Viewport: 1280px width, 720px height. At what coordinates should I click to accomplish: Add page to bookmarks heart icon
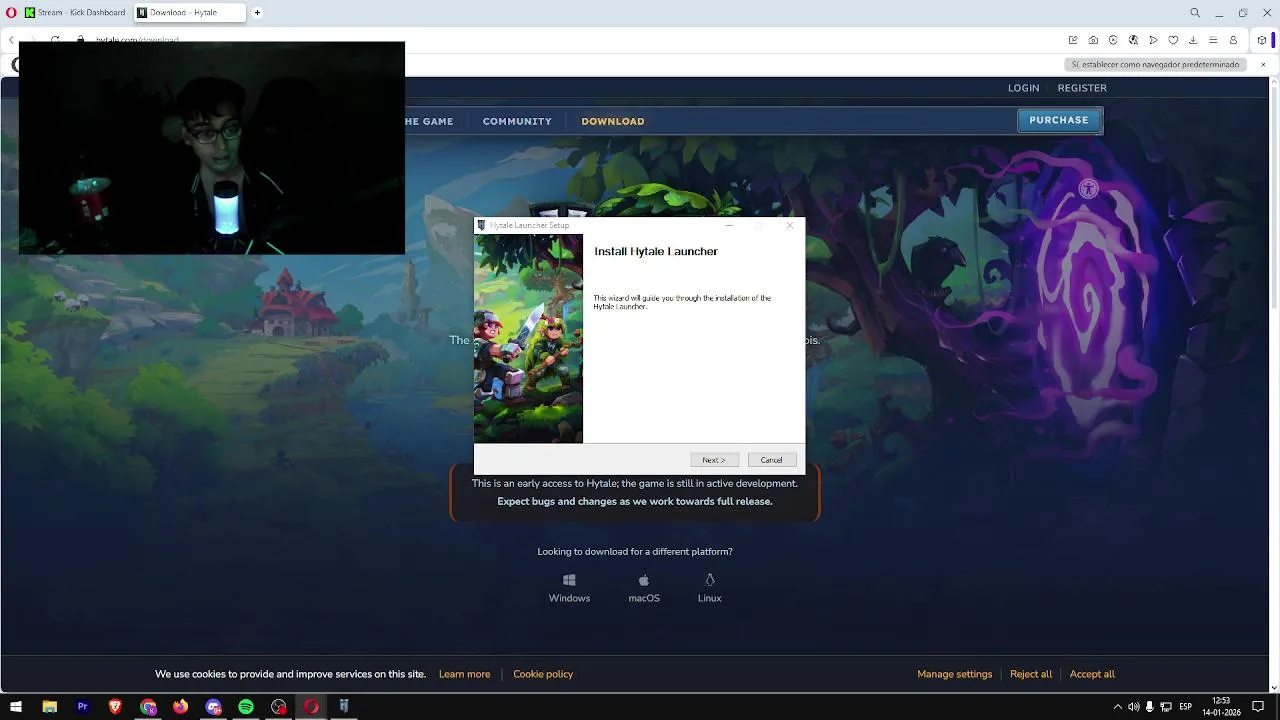click(1173, 40)
